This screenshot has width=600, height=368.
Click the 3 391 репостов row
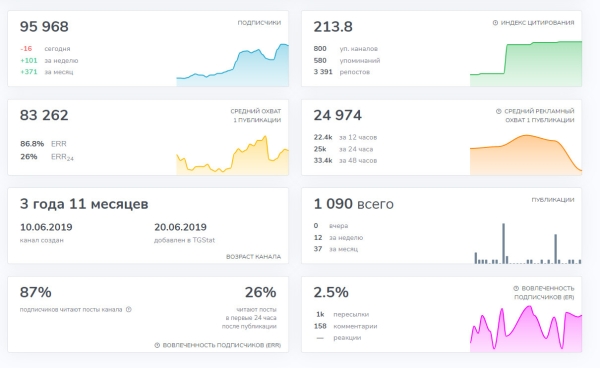pyautogui.click(x=342, y=72)
